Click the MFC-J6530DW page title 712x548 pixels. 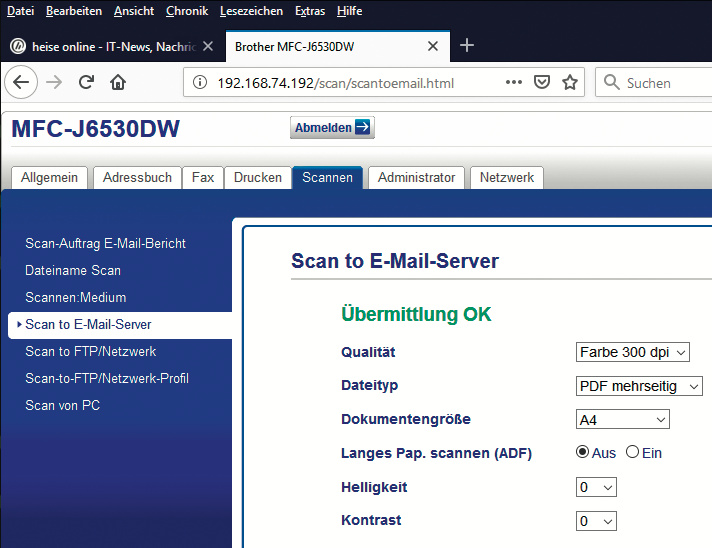pos(95,128)
